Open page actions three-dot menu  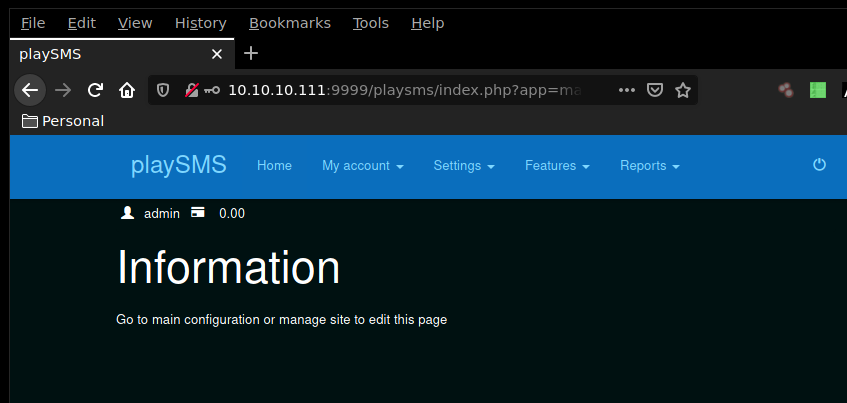pos(627,90)
